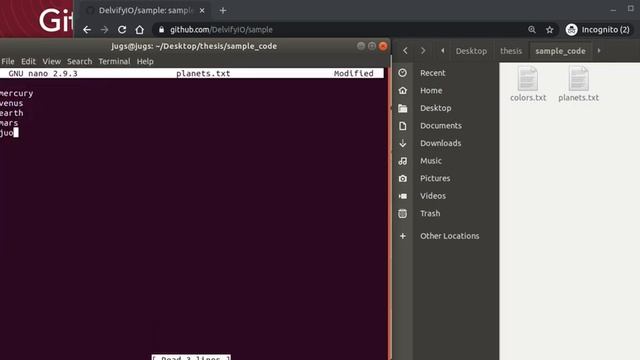This screenshot has width=640, height=360.
Task: Select the colors.txt file
Action: pyautogui.click(x=528, y=84)
